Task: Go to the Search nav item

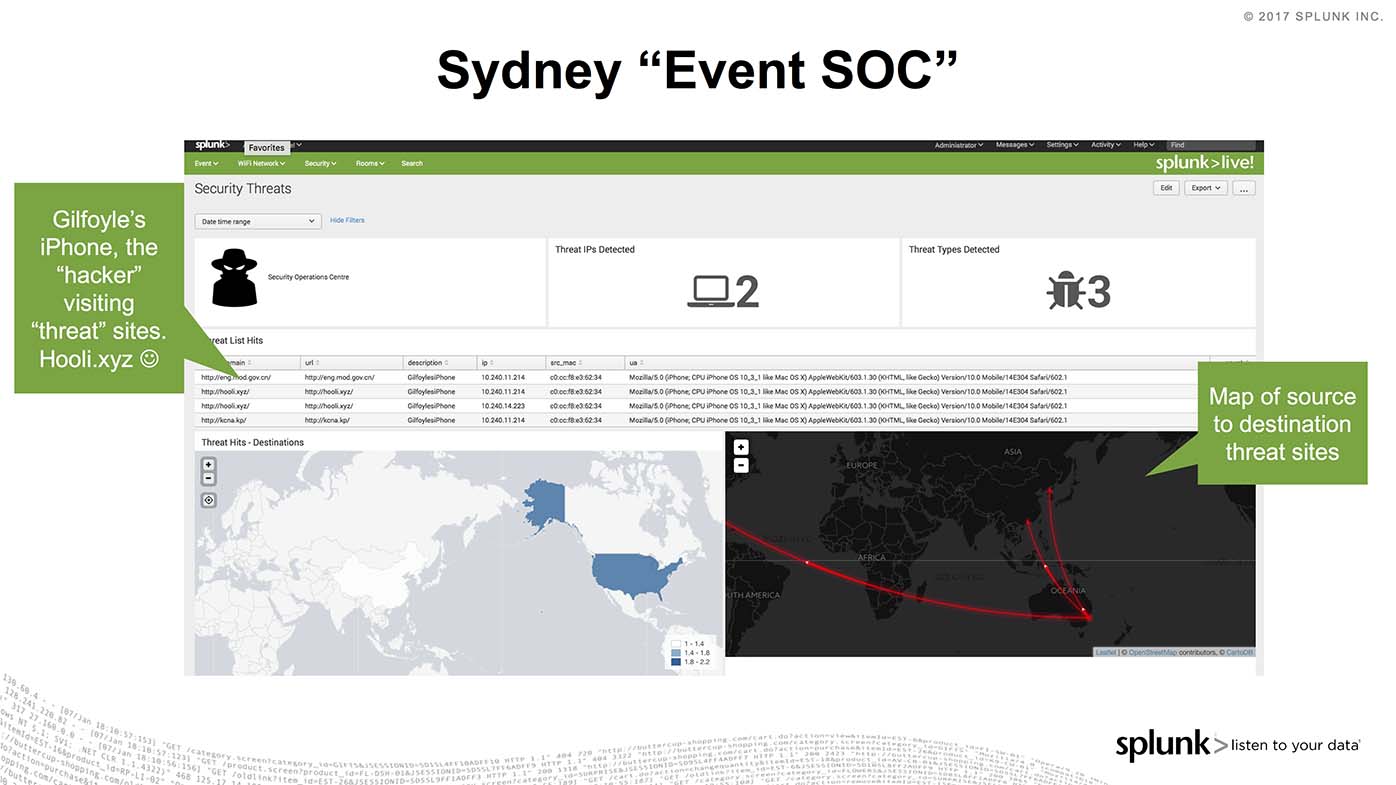Action: coord(412,163)
